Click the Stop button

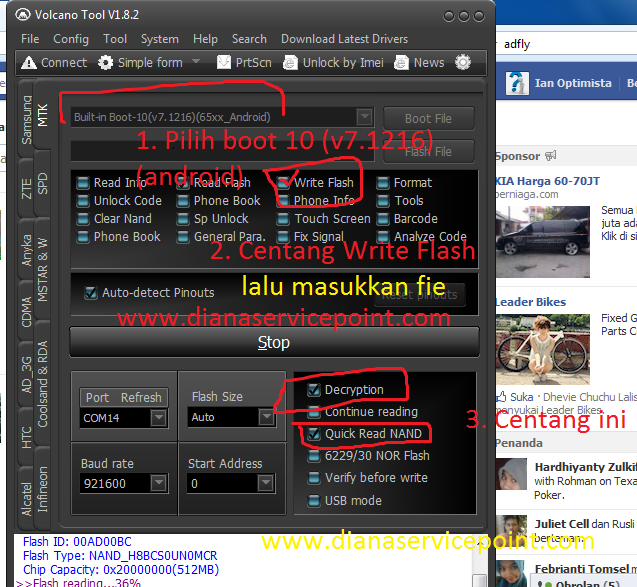pos(274,342)
